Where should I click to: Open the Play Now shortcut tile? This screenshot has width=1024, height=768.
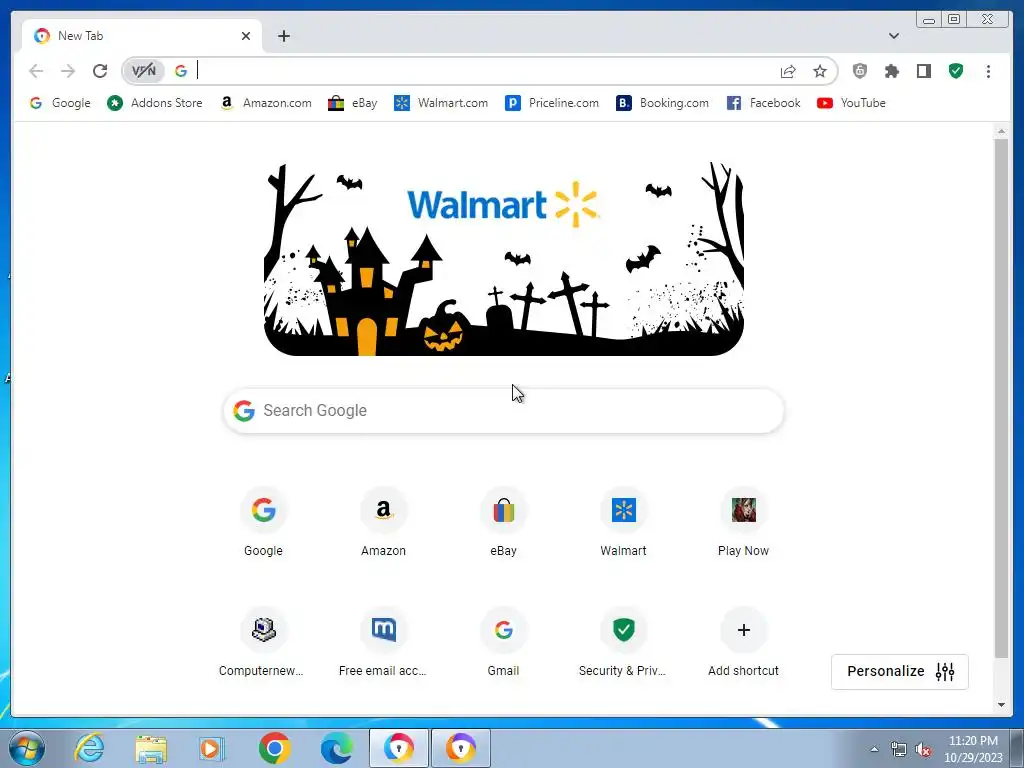[x=743, y=522]
